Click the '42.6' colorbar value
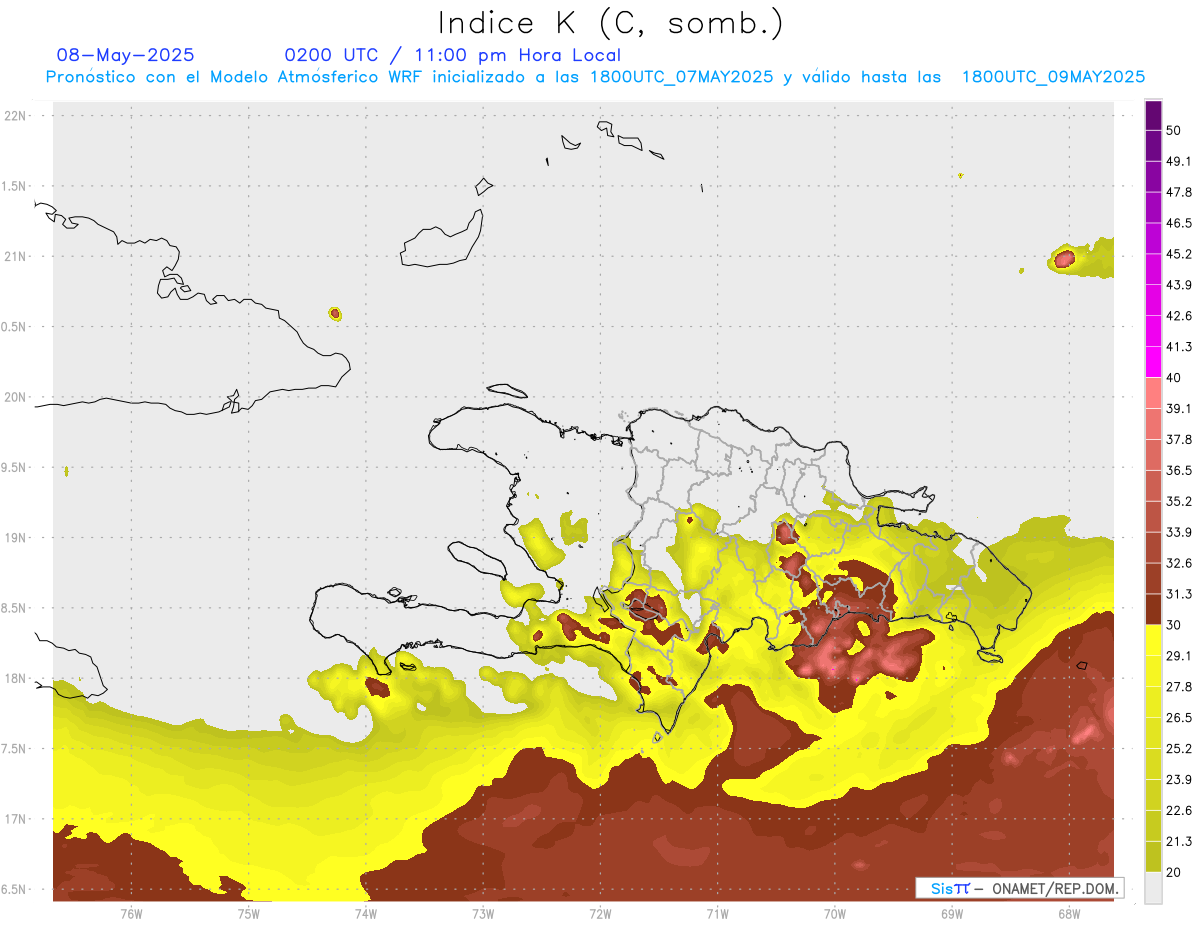The height and width of the screenshot is (927, 1200). click(x=1178, y=316)
